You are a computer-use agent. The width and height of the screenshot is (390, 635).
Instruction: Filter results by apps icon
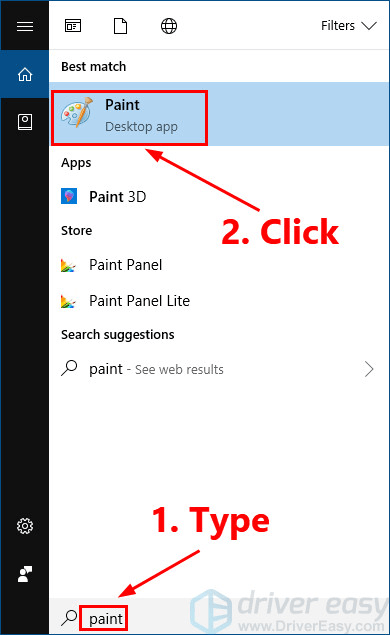73,26
